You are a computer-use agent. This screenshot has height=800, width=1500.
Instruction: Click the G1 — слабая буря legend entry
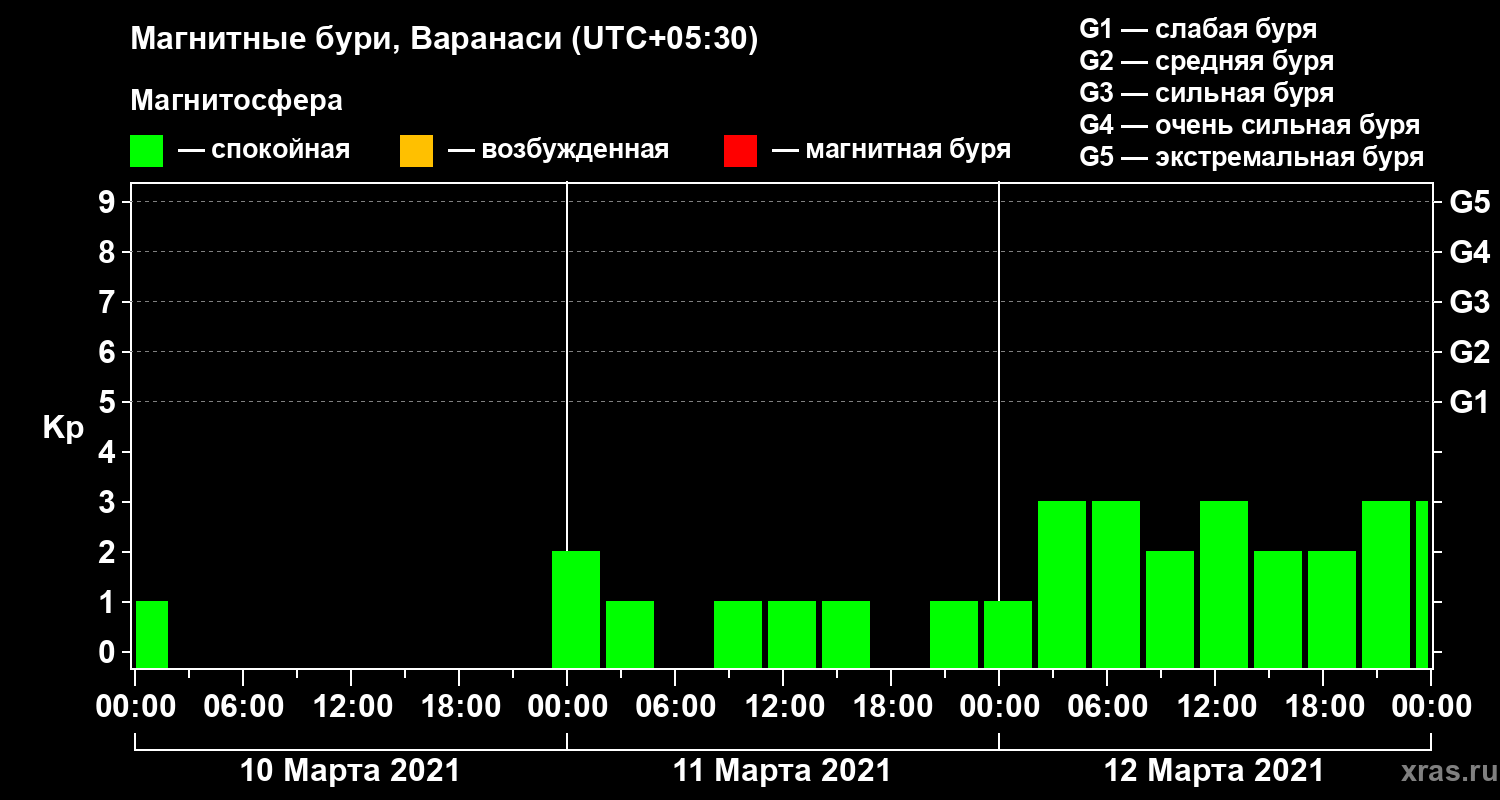(1198, 29)
